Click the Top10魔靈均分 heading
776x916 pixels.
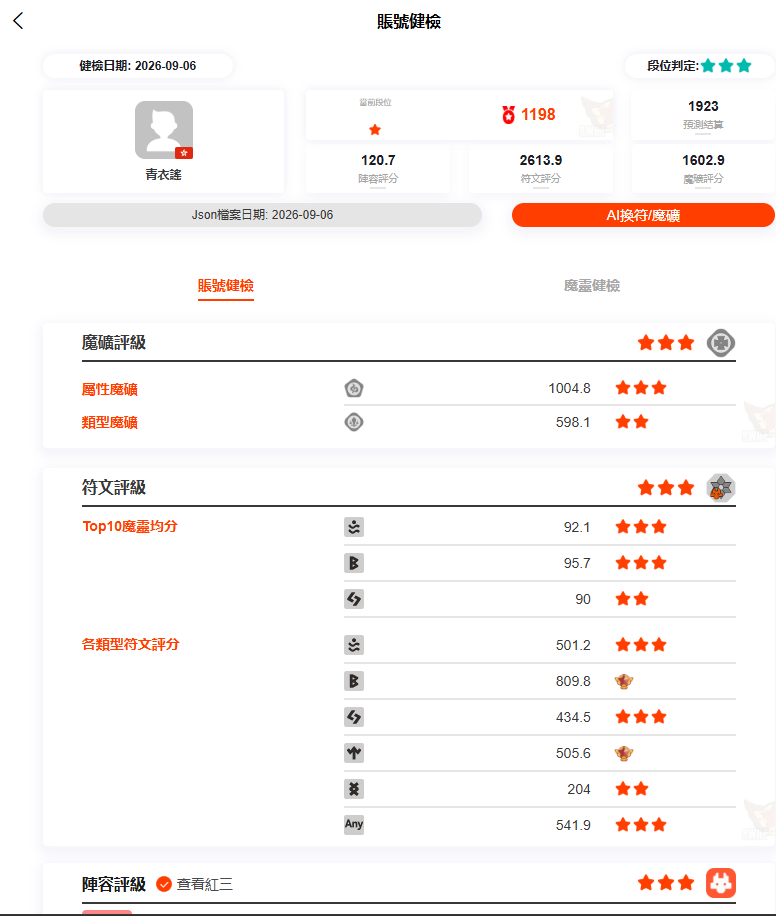point(130,526)
